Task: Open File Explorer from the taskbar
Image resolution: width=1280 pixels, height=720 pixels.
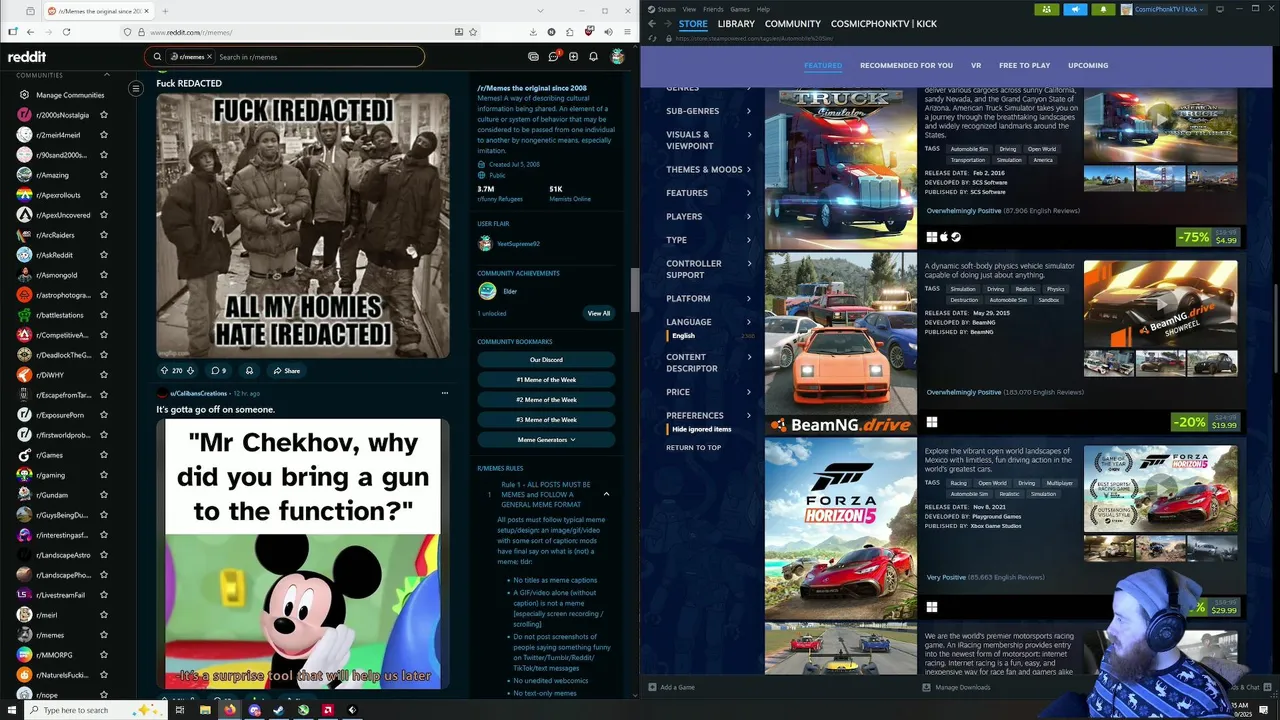Action: click(x=205, y=710)
